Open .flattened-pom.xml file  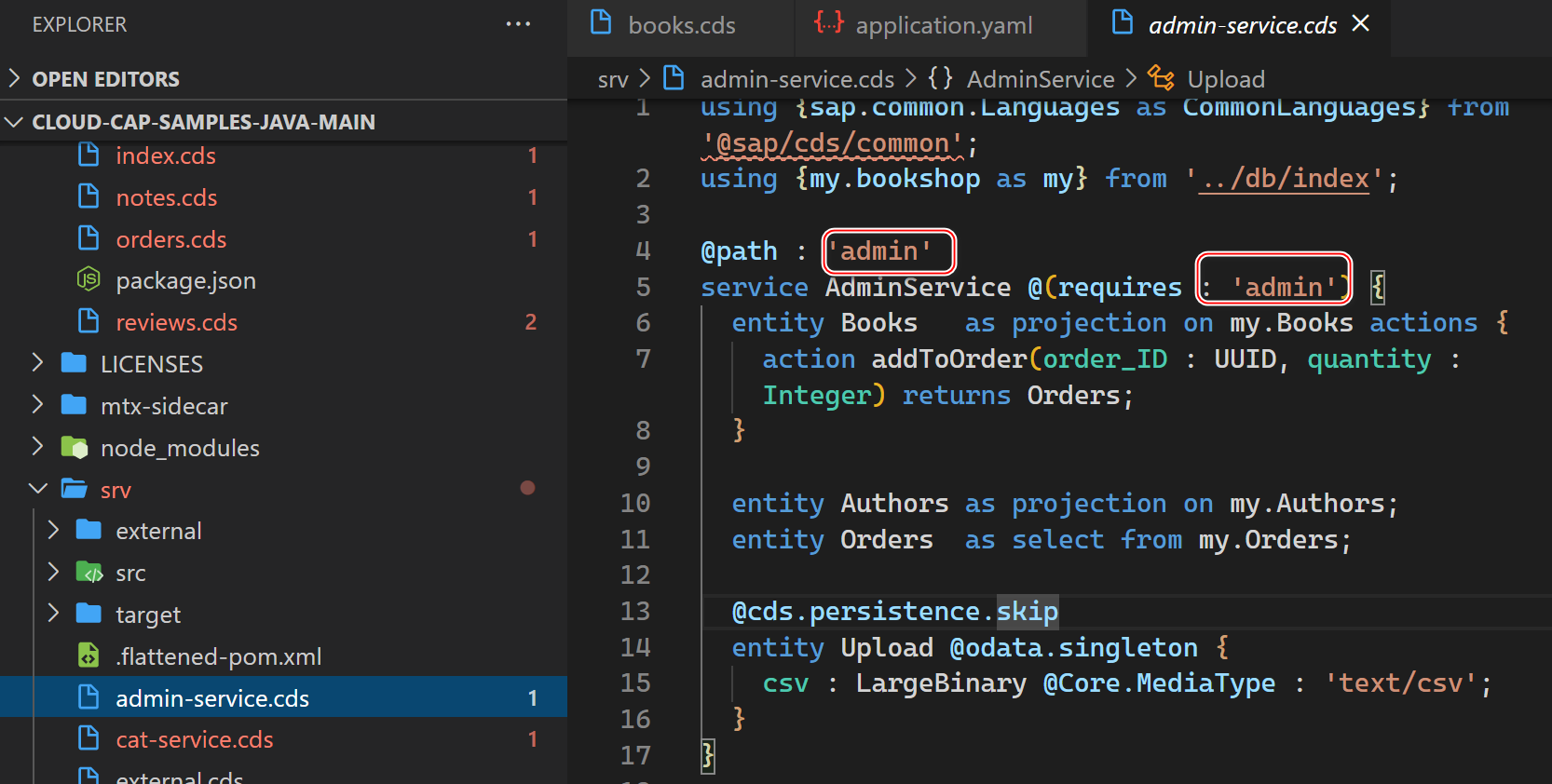point(219,656)
